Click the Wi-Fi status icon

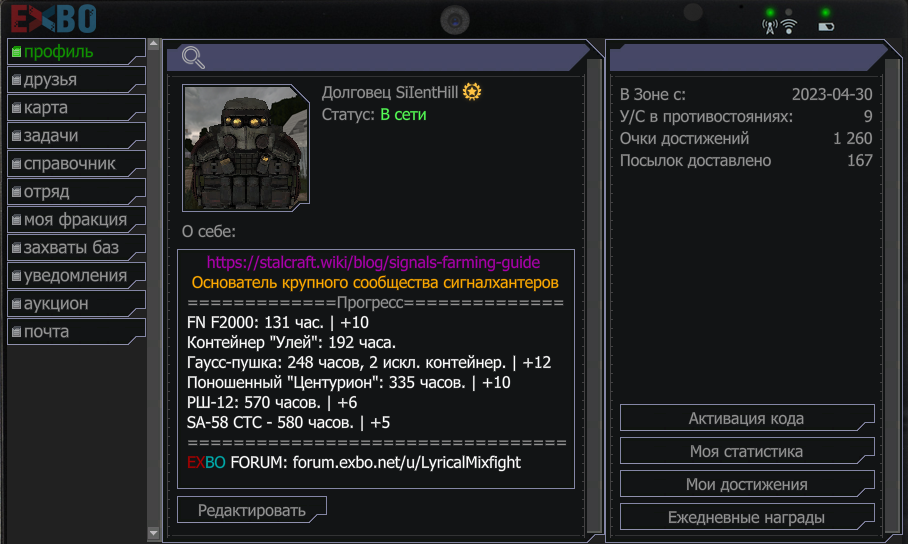(789, 27)
